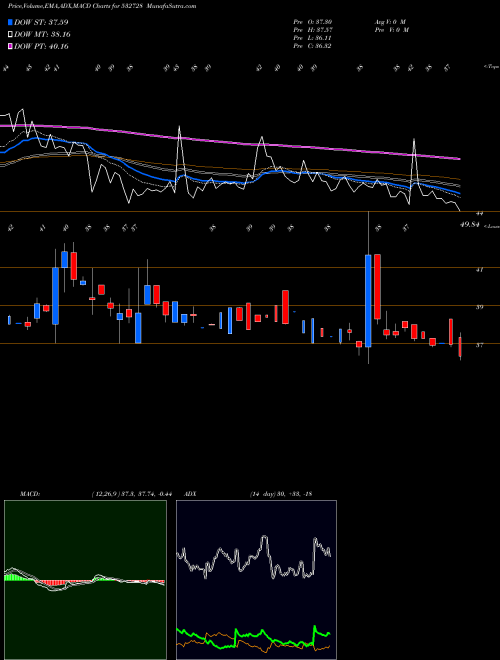Open the ADX chart panel
The height and width of the screenshot is (660, 500).
[256, 580]
